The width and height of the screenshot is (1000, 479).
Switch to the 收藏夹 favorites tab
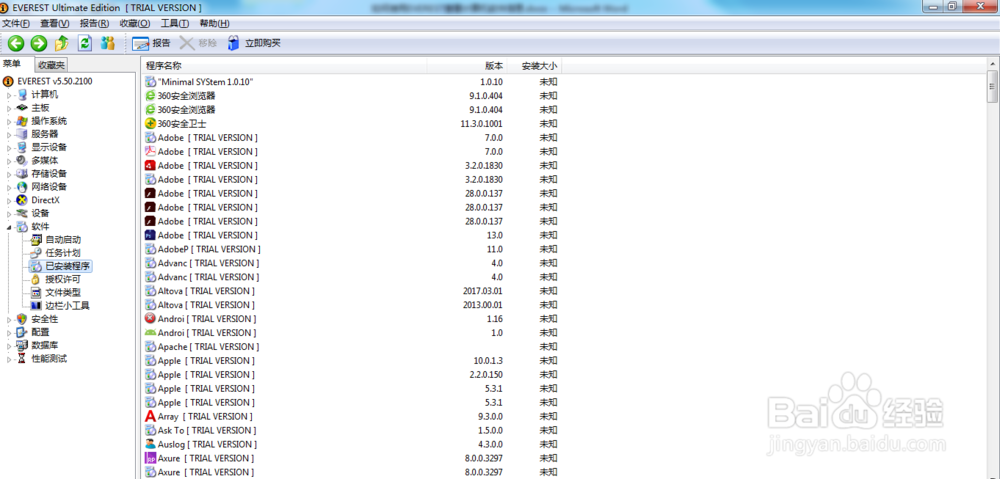pos(50,65)
